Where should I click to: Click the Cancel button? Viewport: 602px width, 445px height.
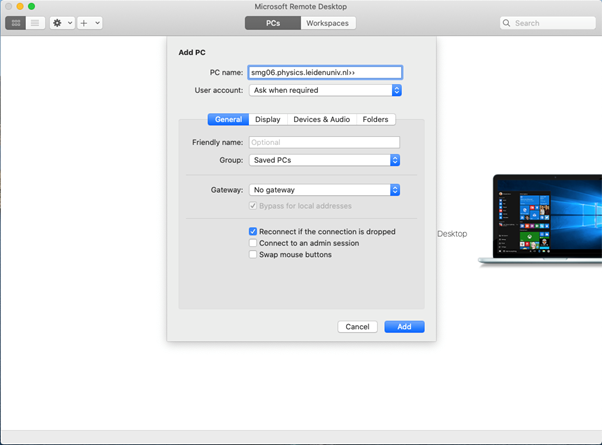(357, 327)
